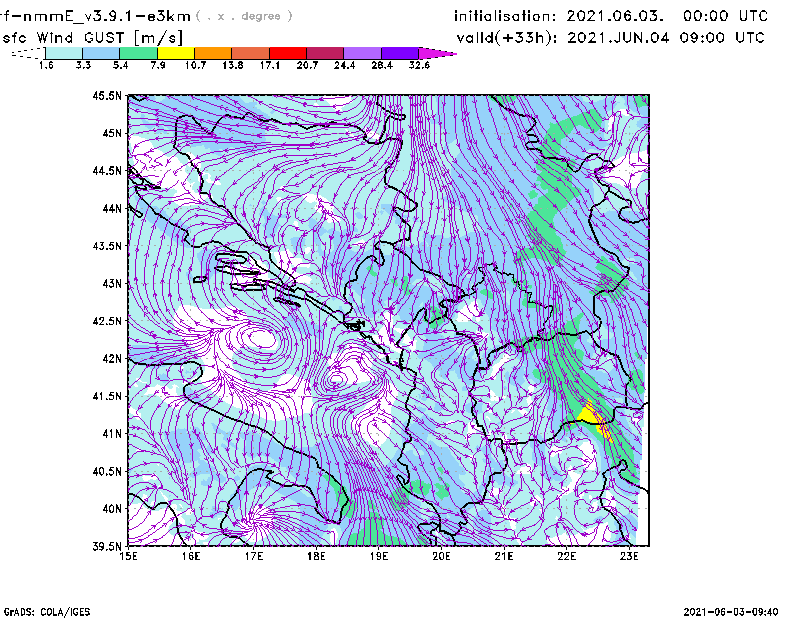Click the '45.5N' latitude label
Viewport: 800px width, 618px height.
pyautogui.click(x=107, y=95)
